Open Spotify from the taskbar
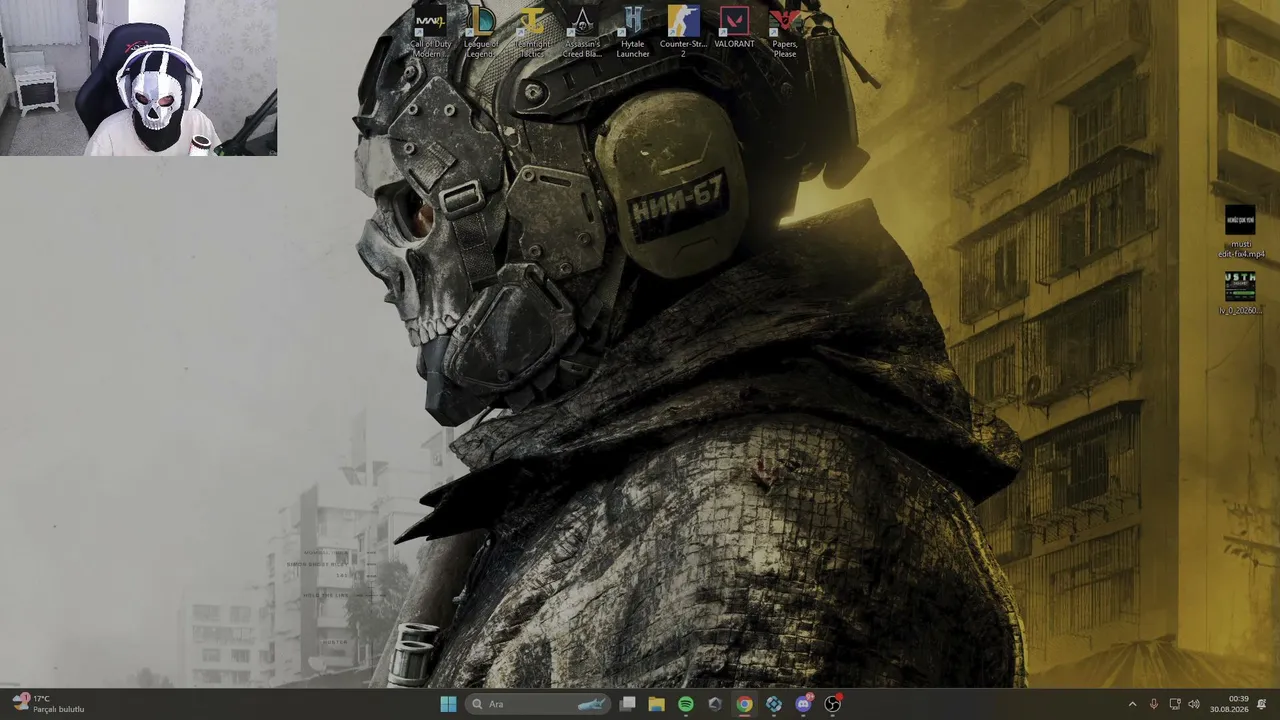The height and width of the screenshot is (720, 1280). 686,704
